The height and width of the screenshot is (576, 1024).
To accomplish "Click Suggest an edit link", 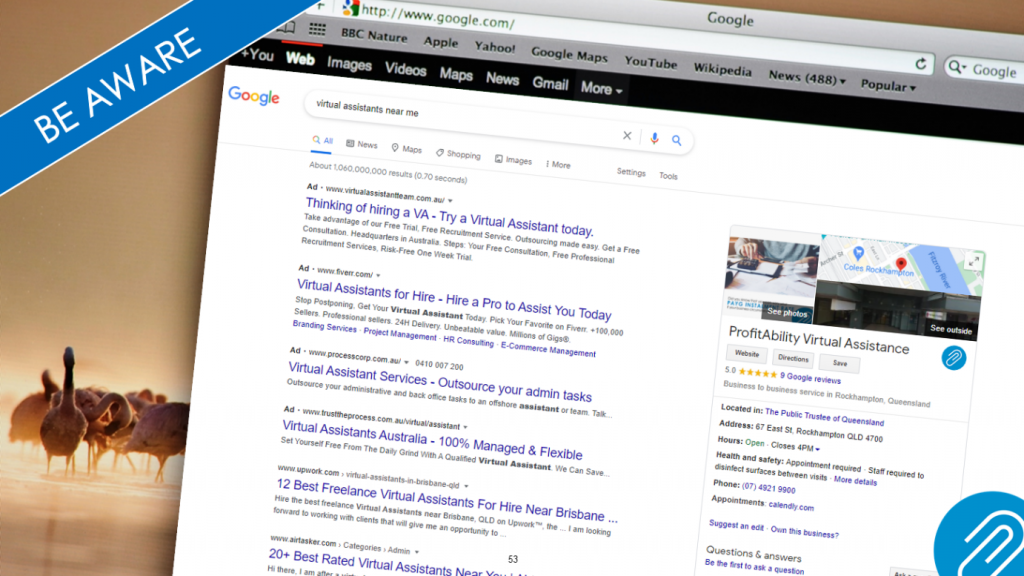I will [736, 525].
